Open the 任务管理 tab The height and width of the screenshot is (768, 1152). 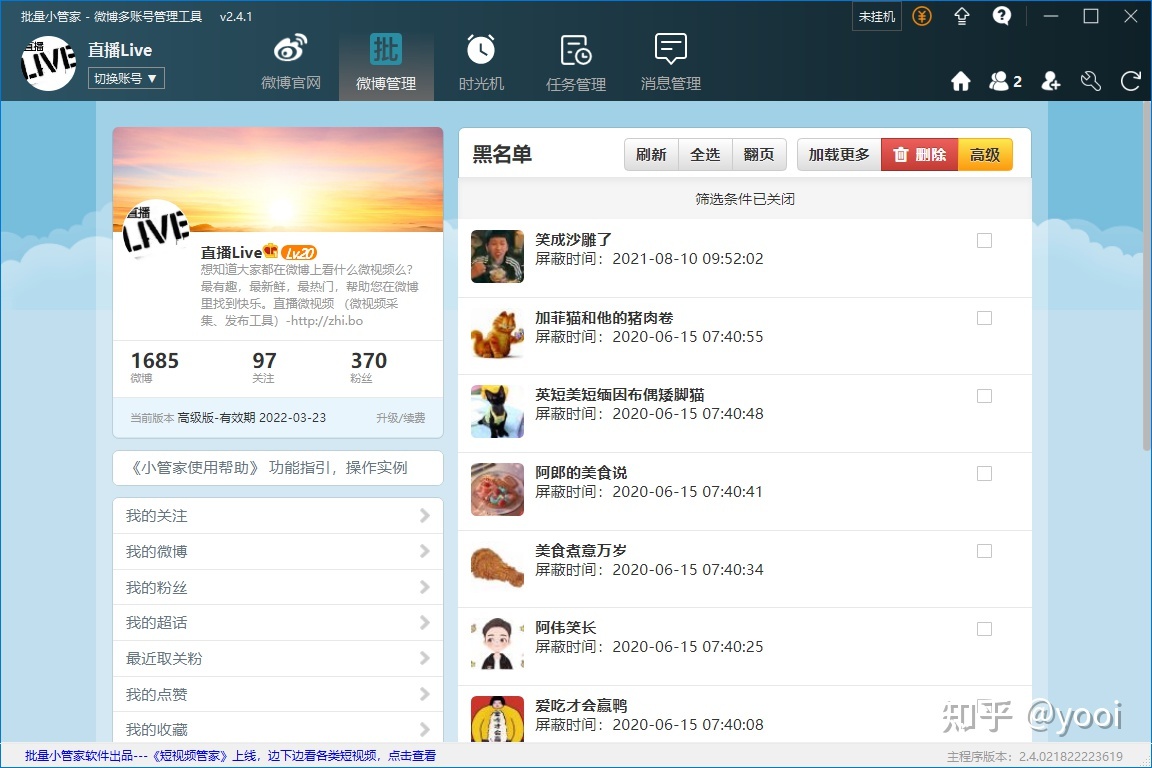pos(576,62)
